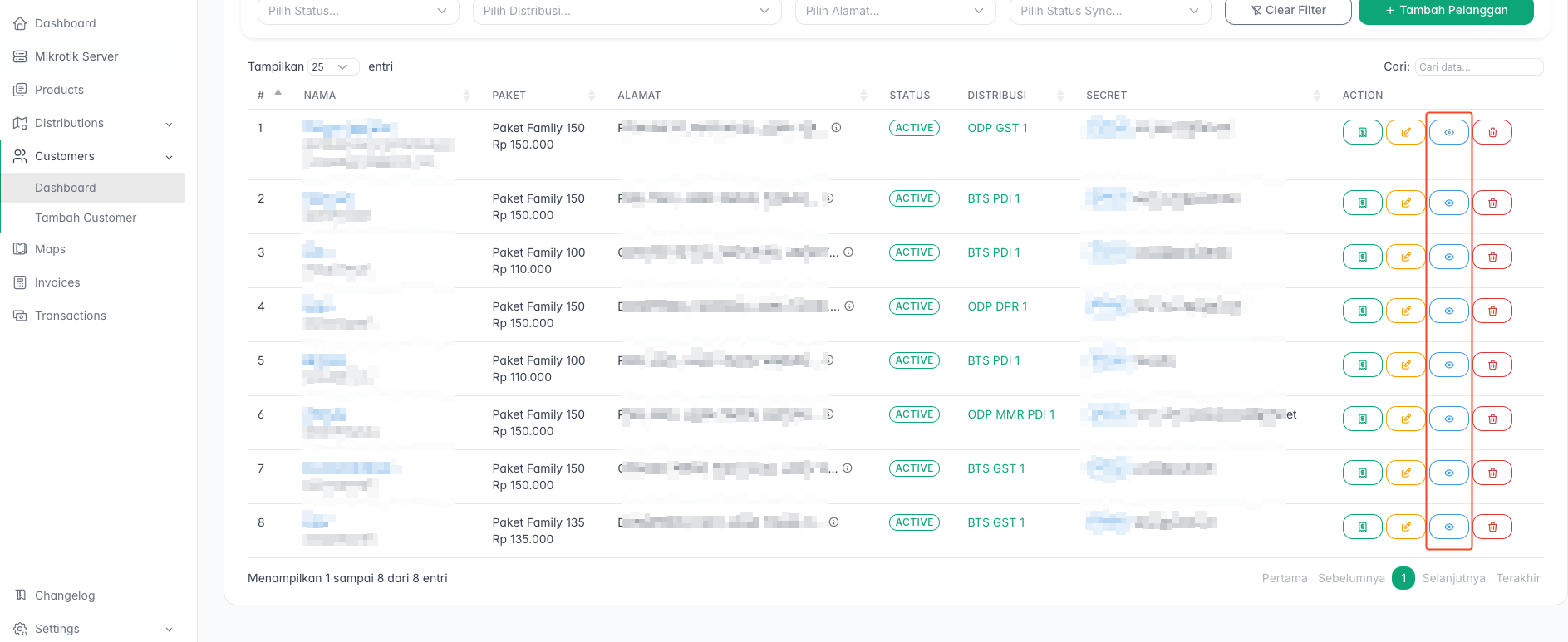Open the Pilih Distribusi filter dropdown
Screen dimensions: 1568x642
tap(626, 12)
